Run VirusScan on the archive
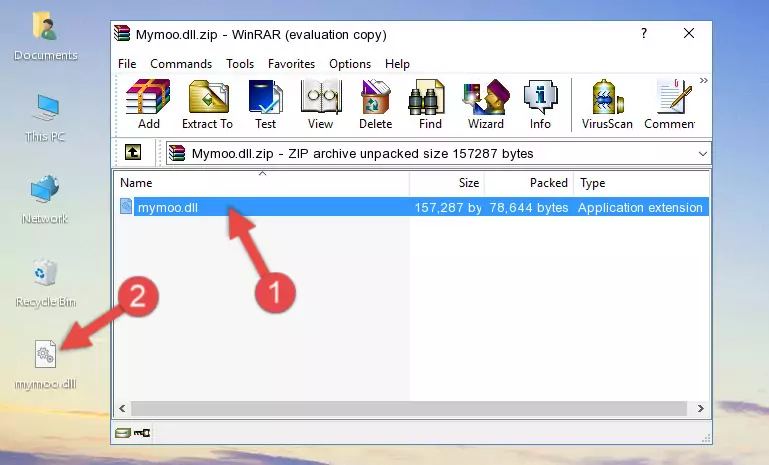This screenshot has height=465, width=769. click(607, 104)
